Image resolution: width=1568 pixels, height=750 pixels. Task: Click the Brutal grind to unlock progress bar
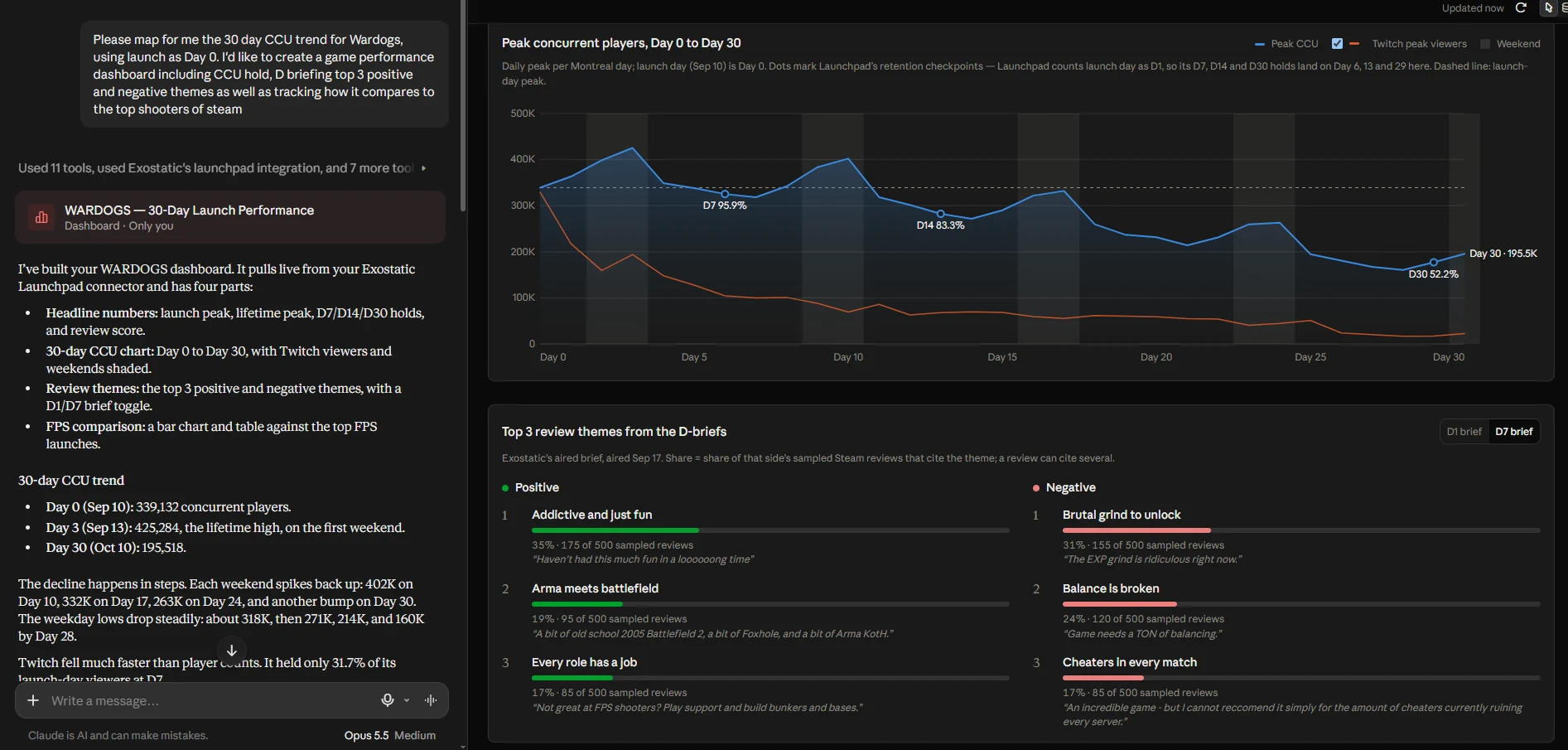(1301, 530)
